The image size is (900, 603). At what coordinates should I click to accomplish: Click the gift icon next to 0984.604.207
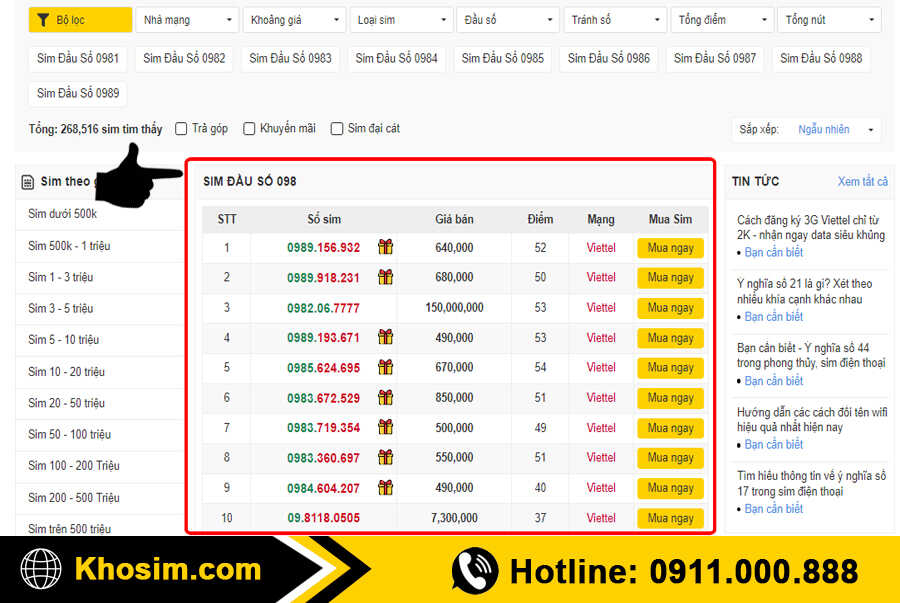coord(385,488)
